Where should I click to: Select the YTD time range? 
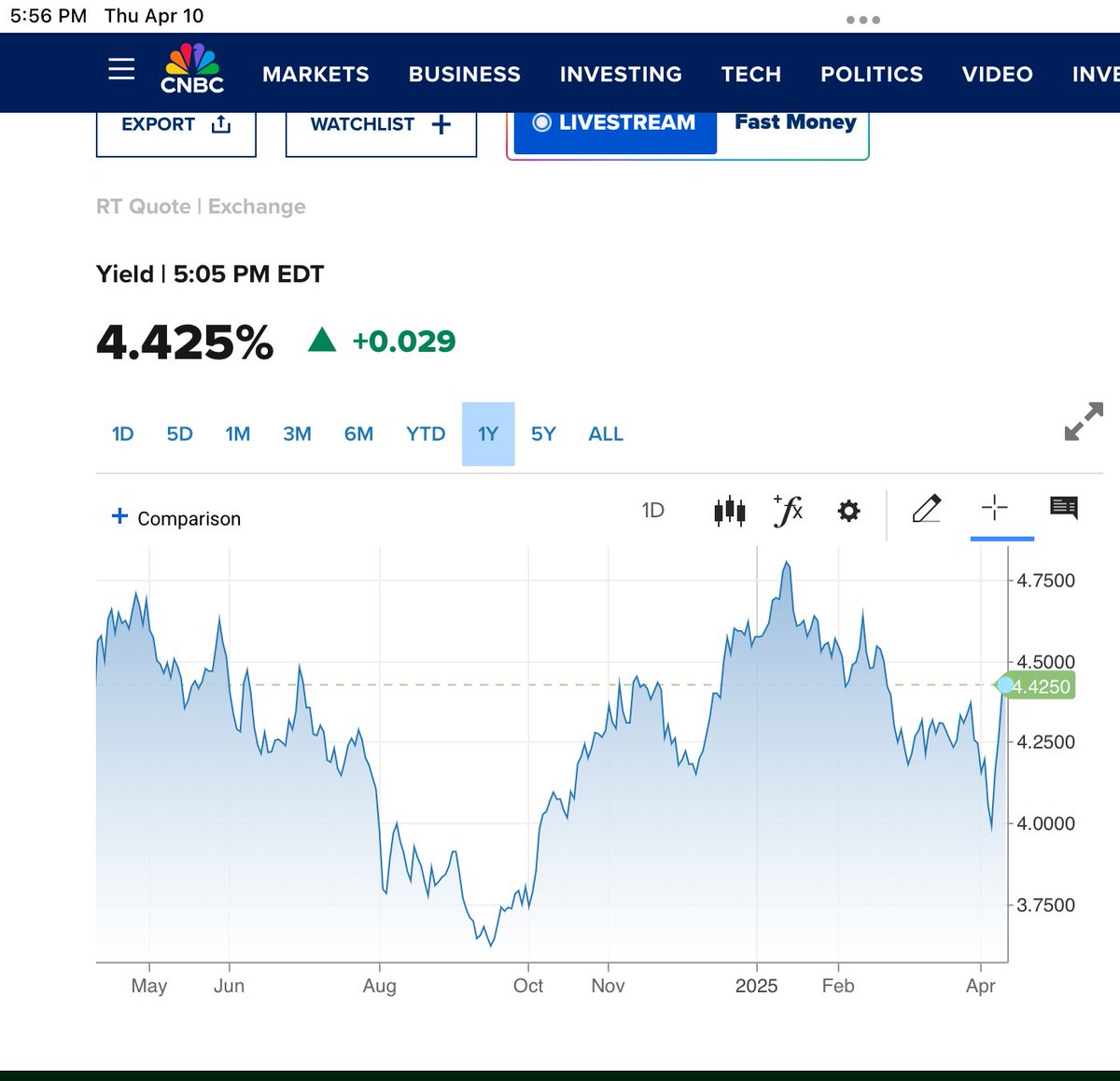point(426,434)
